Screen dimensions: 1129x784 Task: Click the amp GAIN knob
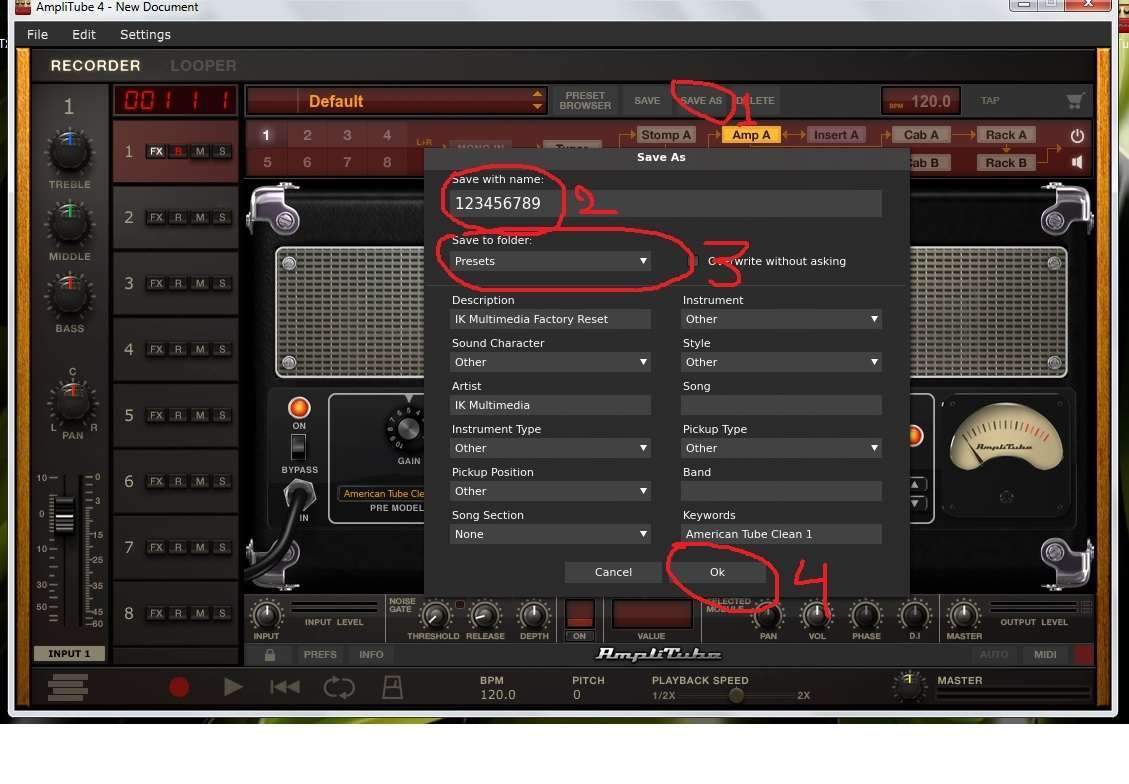click(x=408, y=430)
